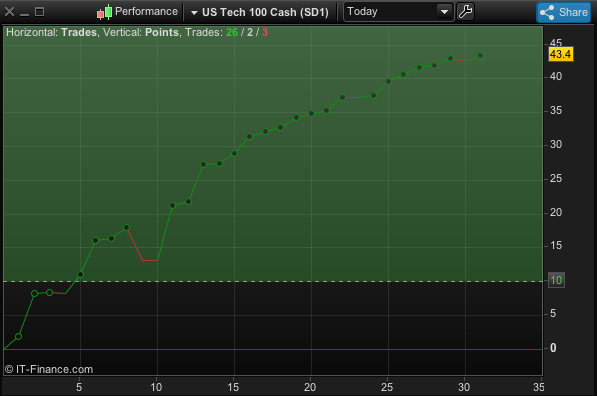This screenshot has height=396, width=597.
Task: Click the Share button
Action: (563, 12)
